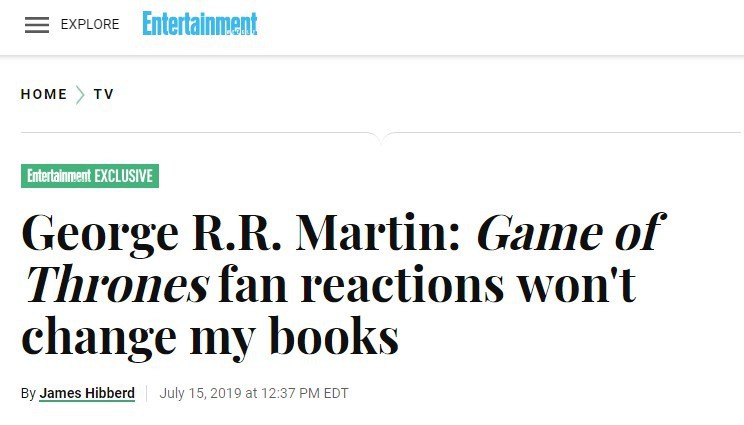Click the 'By' byline prefix

click(28, 394)
